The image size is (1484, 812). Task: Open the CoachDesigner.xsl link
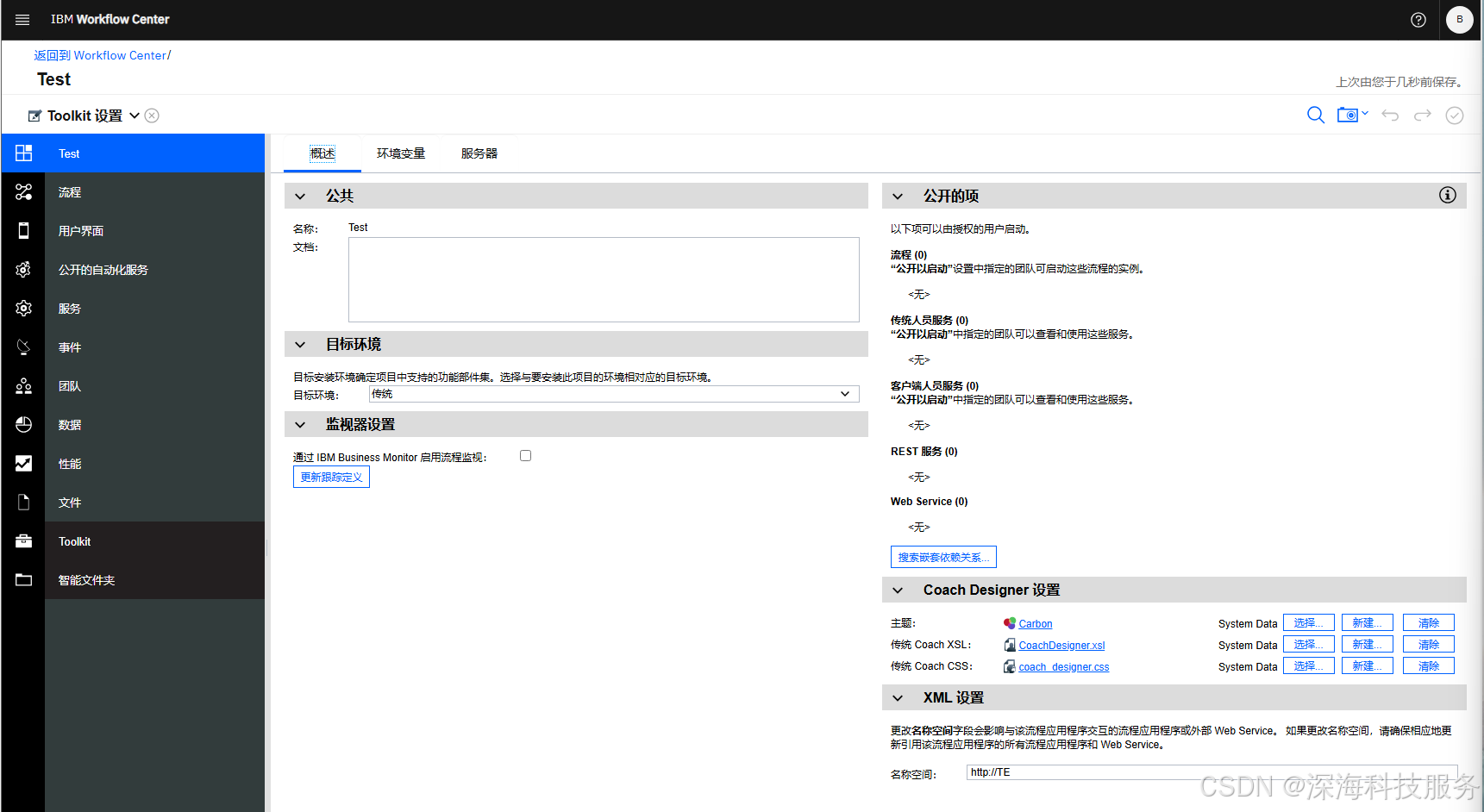(1061, 646)
